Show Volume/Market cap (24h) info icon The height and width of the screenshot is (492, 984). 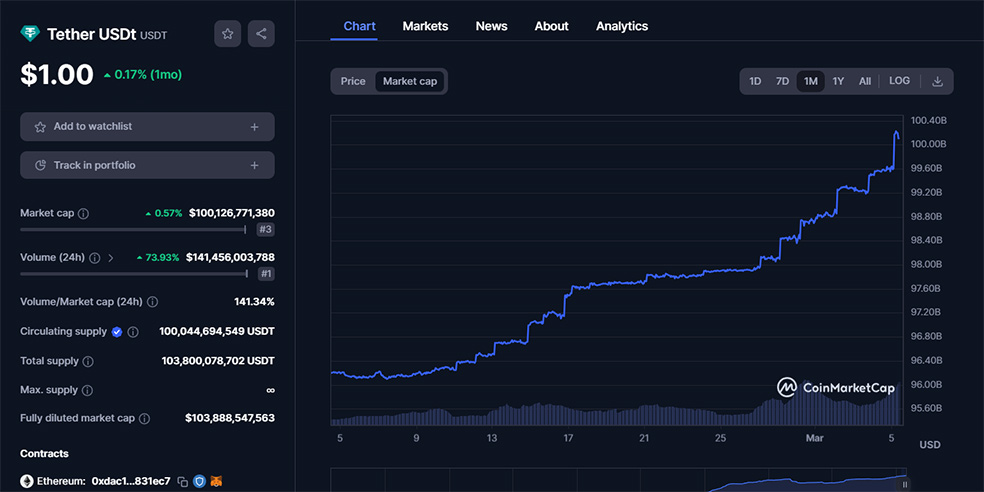(152, 302)
